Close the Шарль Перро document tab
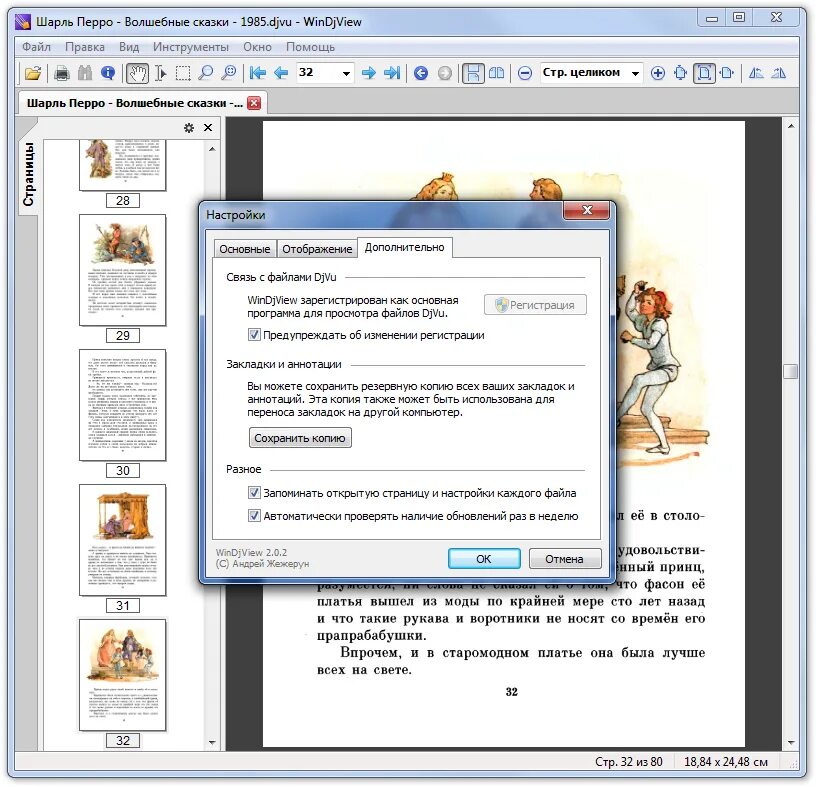The height and width of the screenshot is (787, 816). point(254,103)
